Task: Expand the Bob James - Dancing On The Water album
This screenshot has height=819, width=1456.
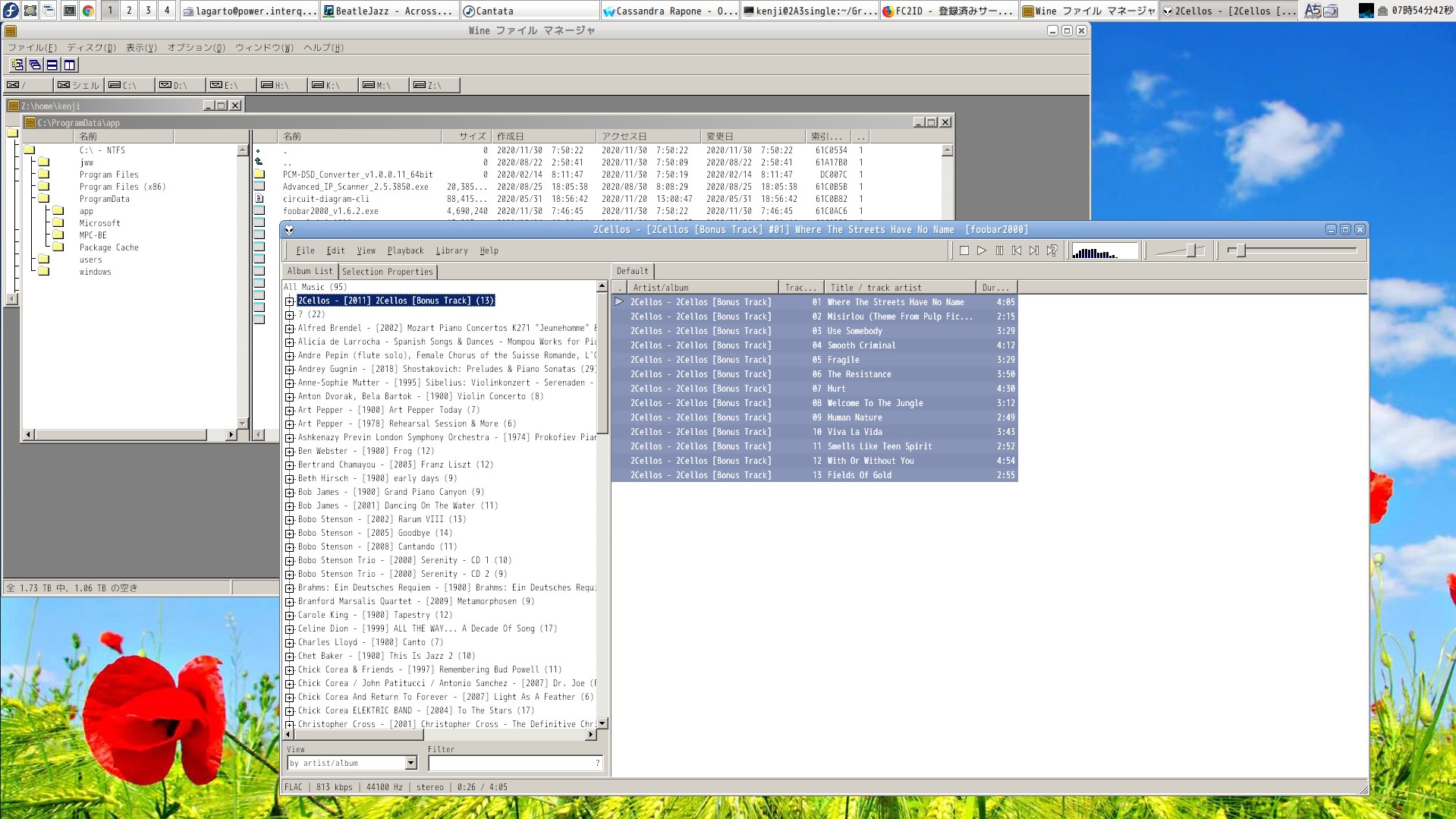Action: click(290, 506)
